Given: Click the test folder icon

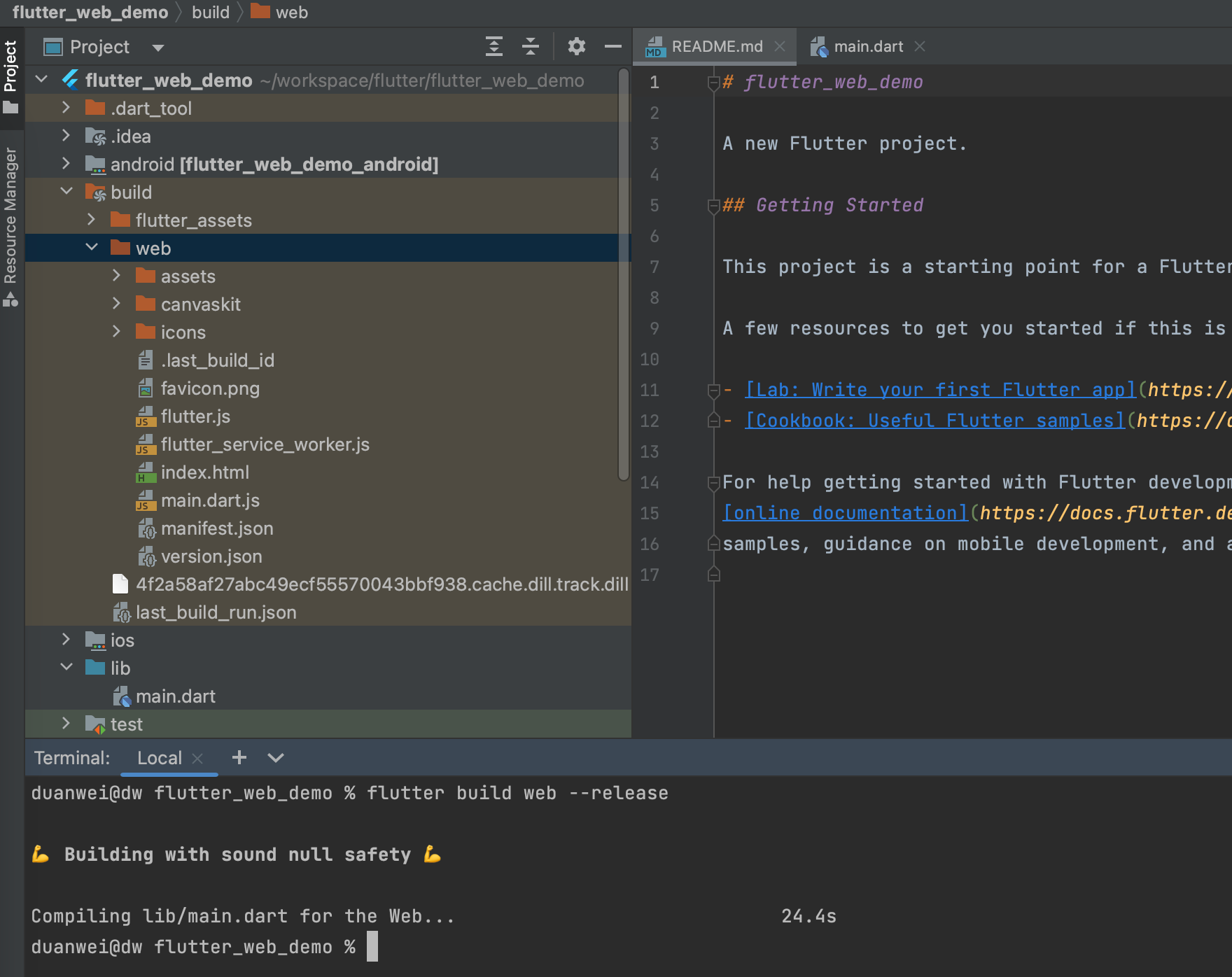Looking at the screenshot, I should point(95,724).
